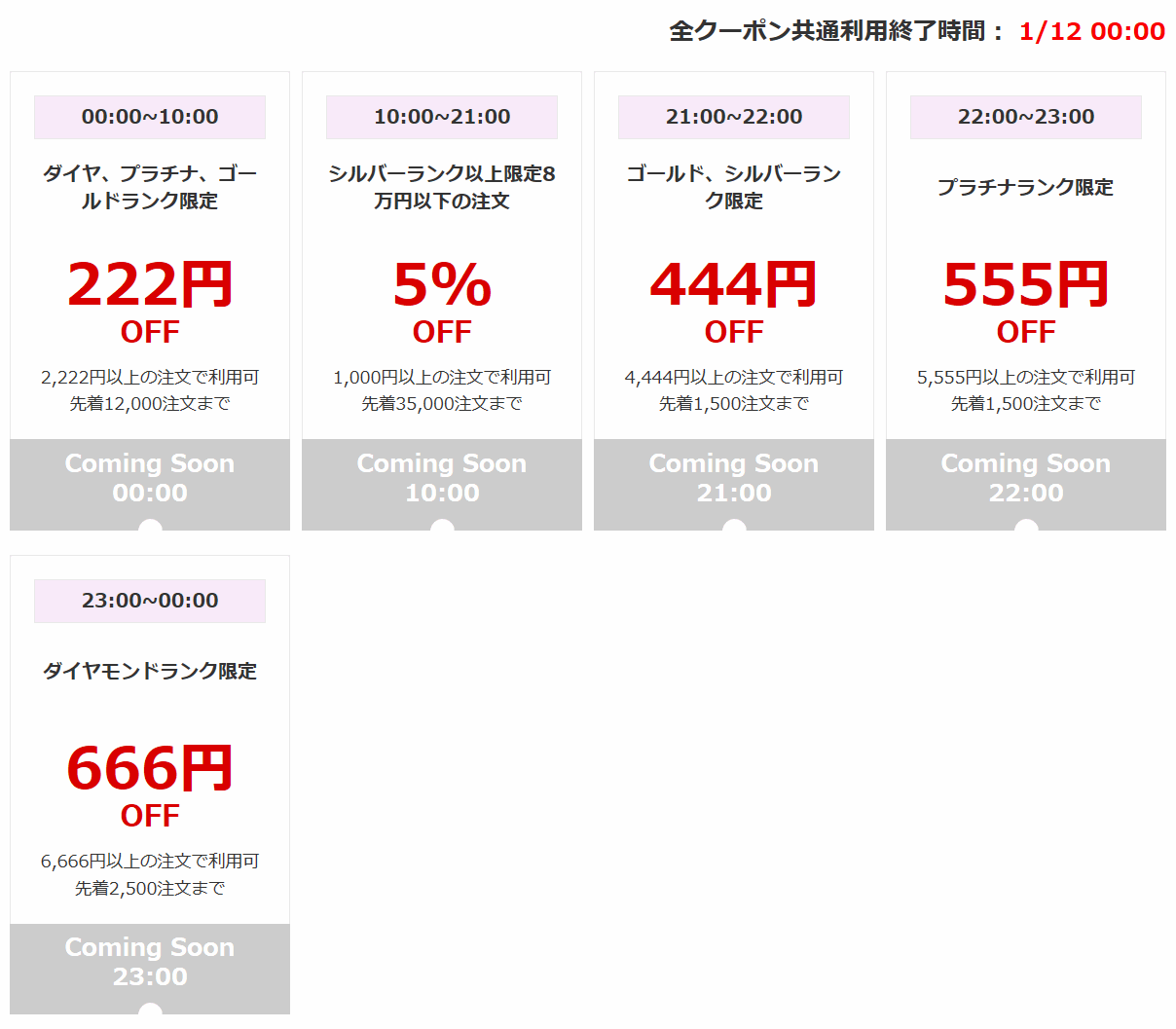Click the 5% OFF coupon amount
The height and width of the screenshot is (1029, 1176).
[442, 302]
